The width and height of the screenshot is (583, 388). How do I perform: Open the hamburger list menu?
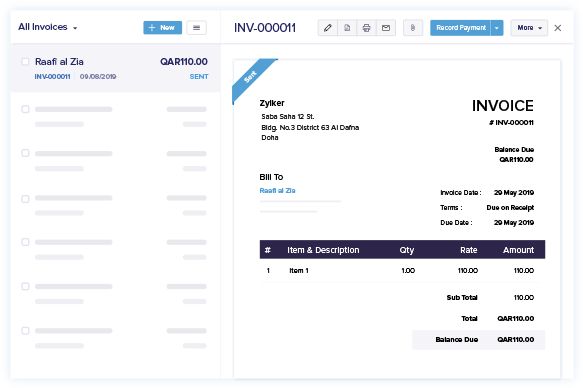coord(196,28)
